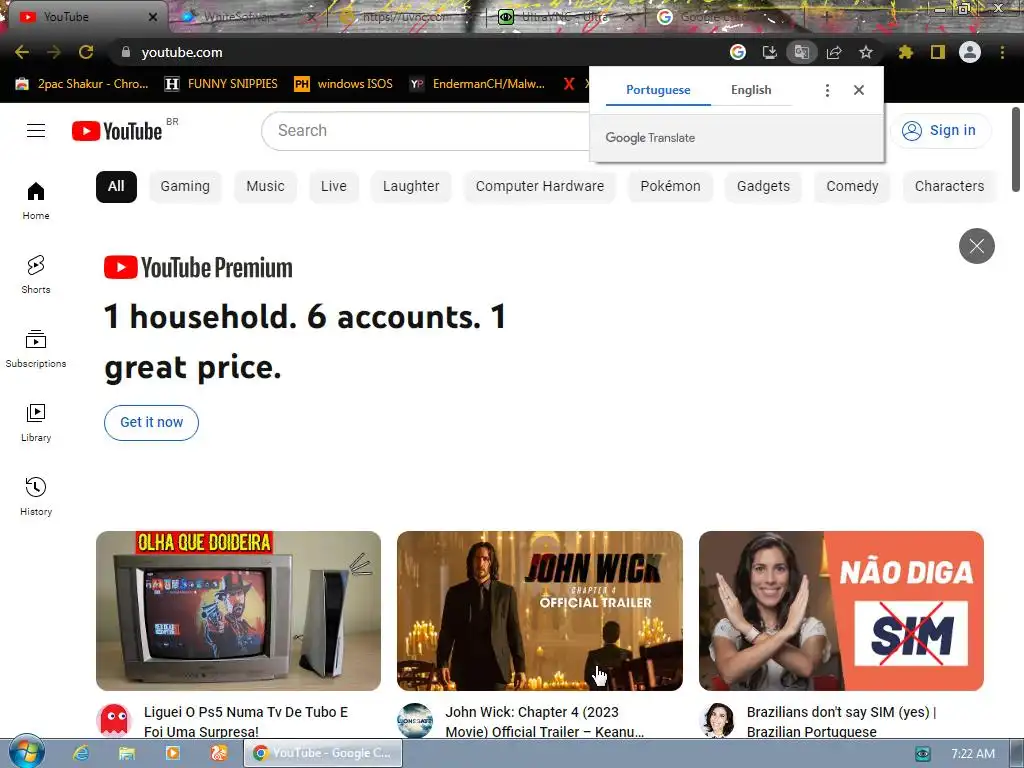The image size is (1024, 768).
Task: Launch Internet Explorer from the taskbar
Action: pos(81,753)
